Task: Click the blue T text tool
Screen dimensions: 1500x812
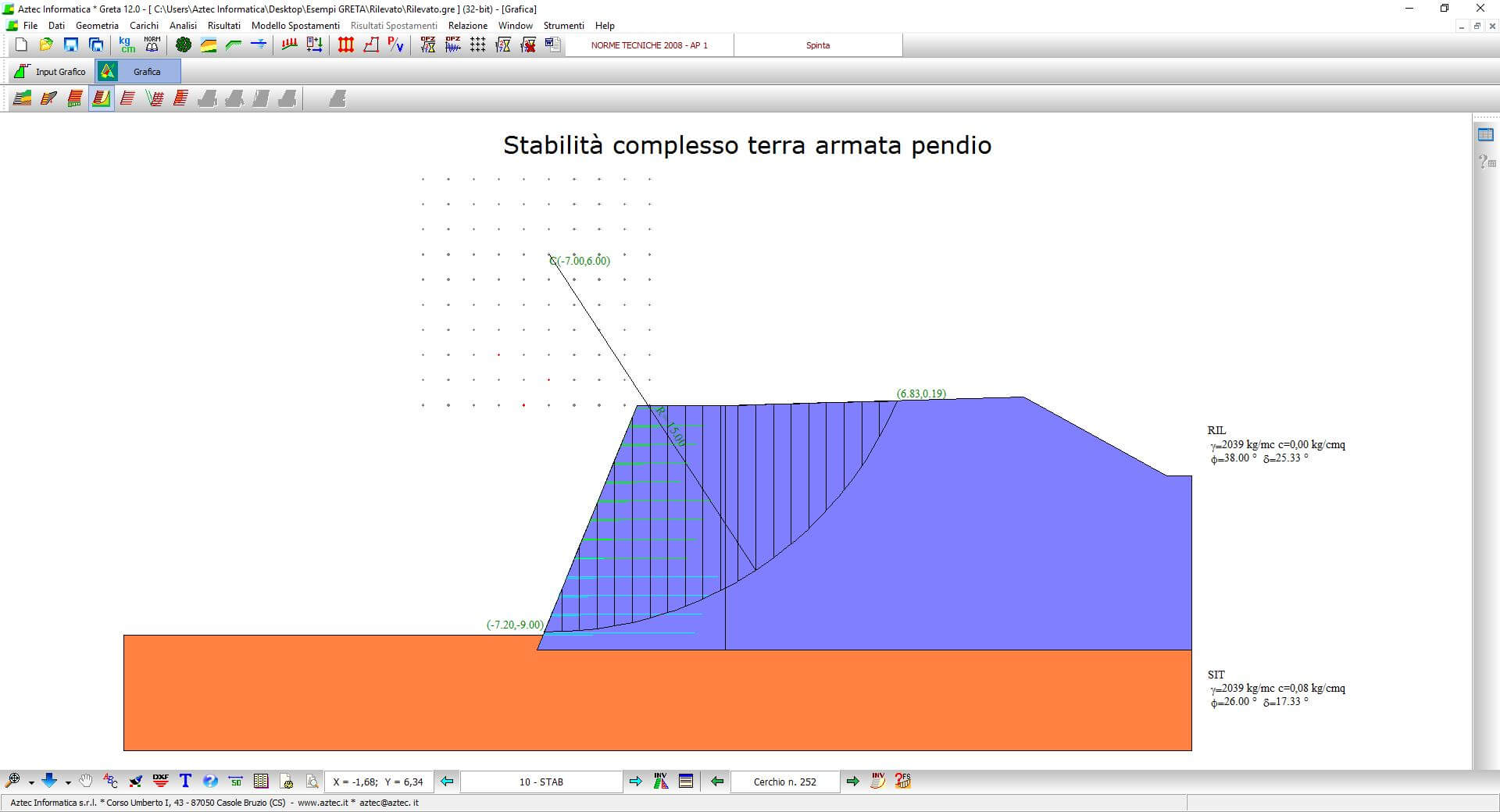Action: click(x=185, y=781)
